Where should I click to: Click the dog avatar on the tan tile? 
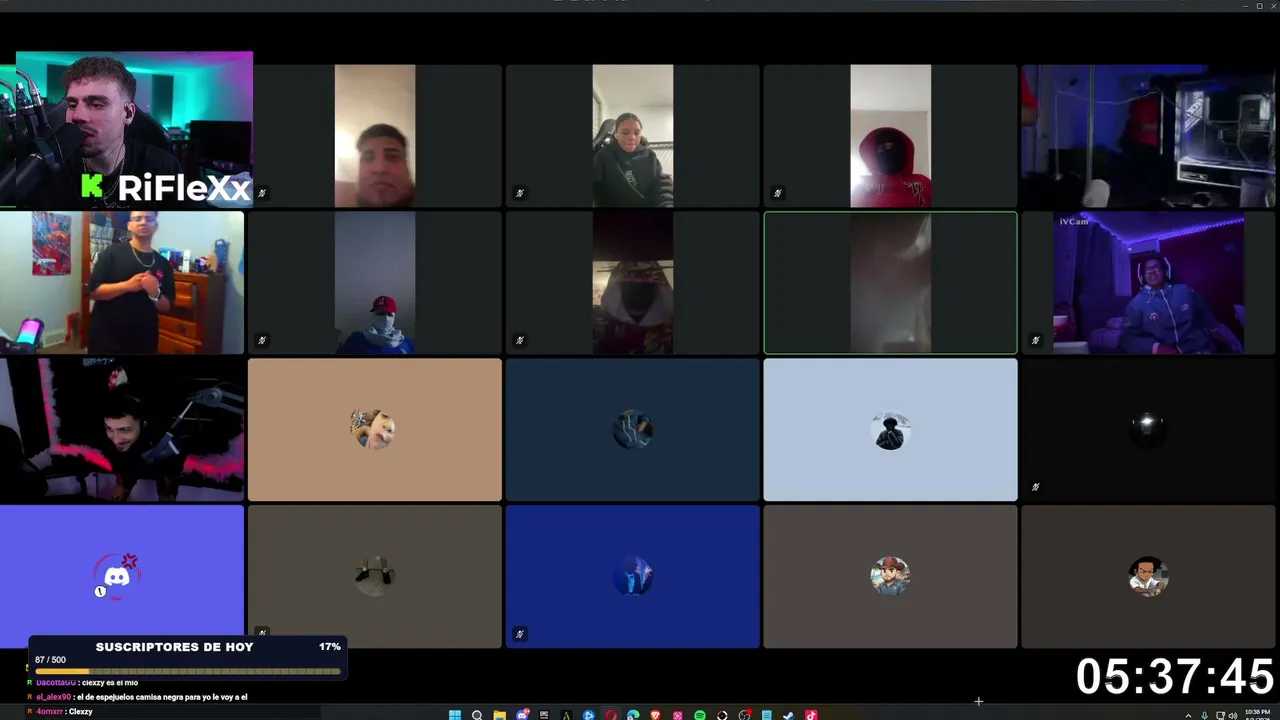coord(374,429)
